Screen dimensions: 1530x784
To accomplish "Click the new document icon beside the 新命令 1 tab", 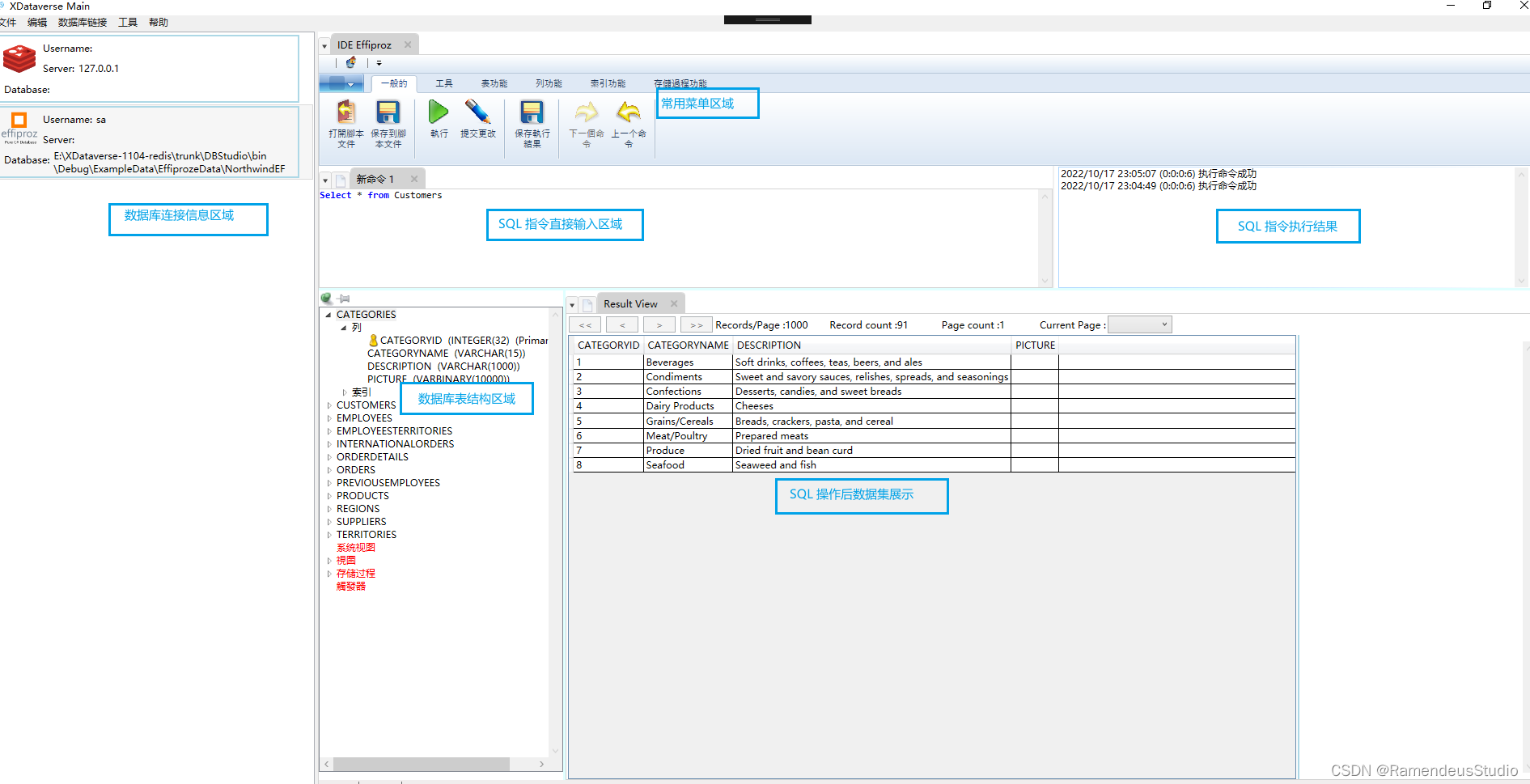I will click(341, 180).
